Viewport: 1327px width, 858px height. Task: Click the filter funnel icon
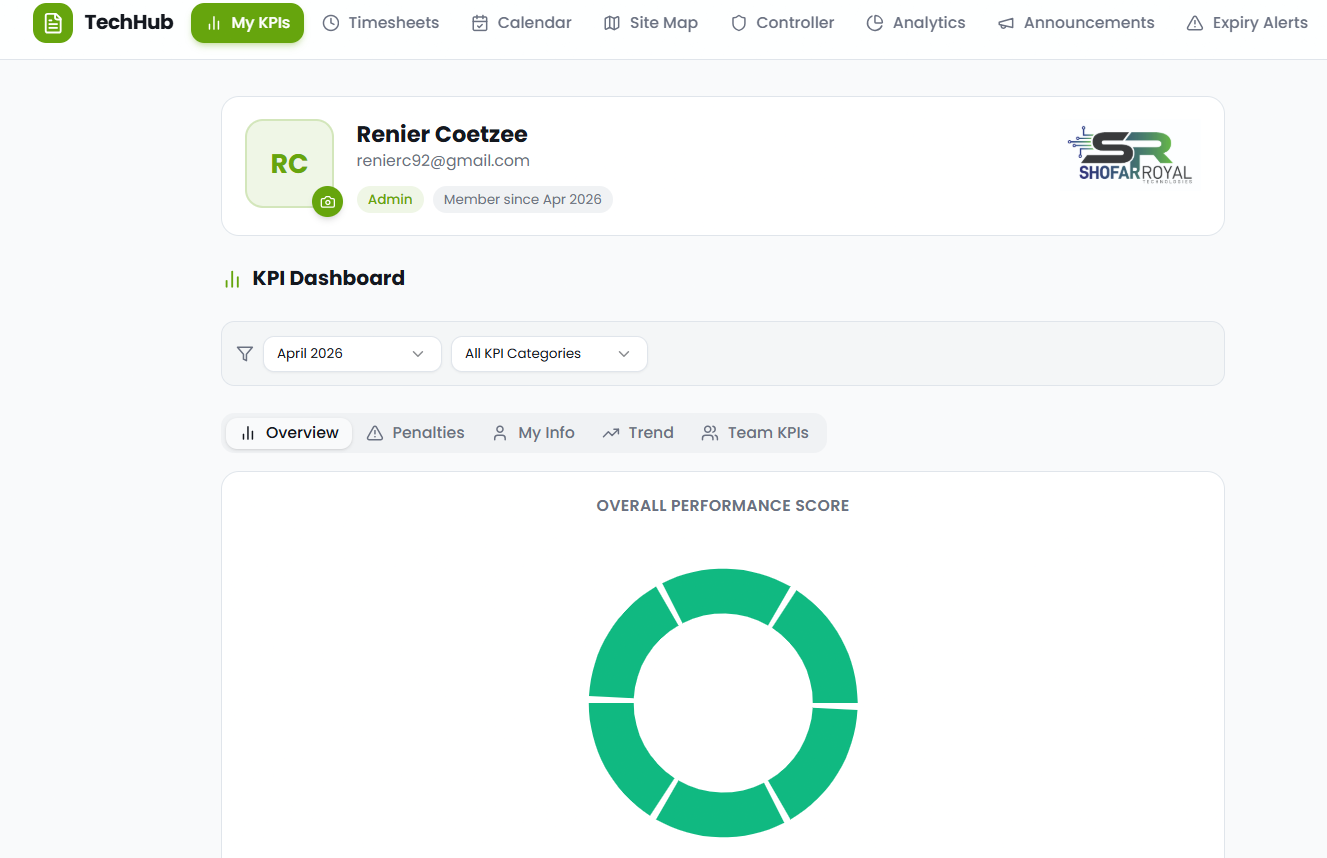244,353
